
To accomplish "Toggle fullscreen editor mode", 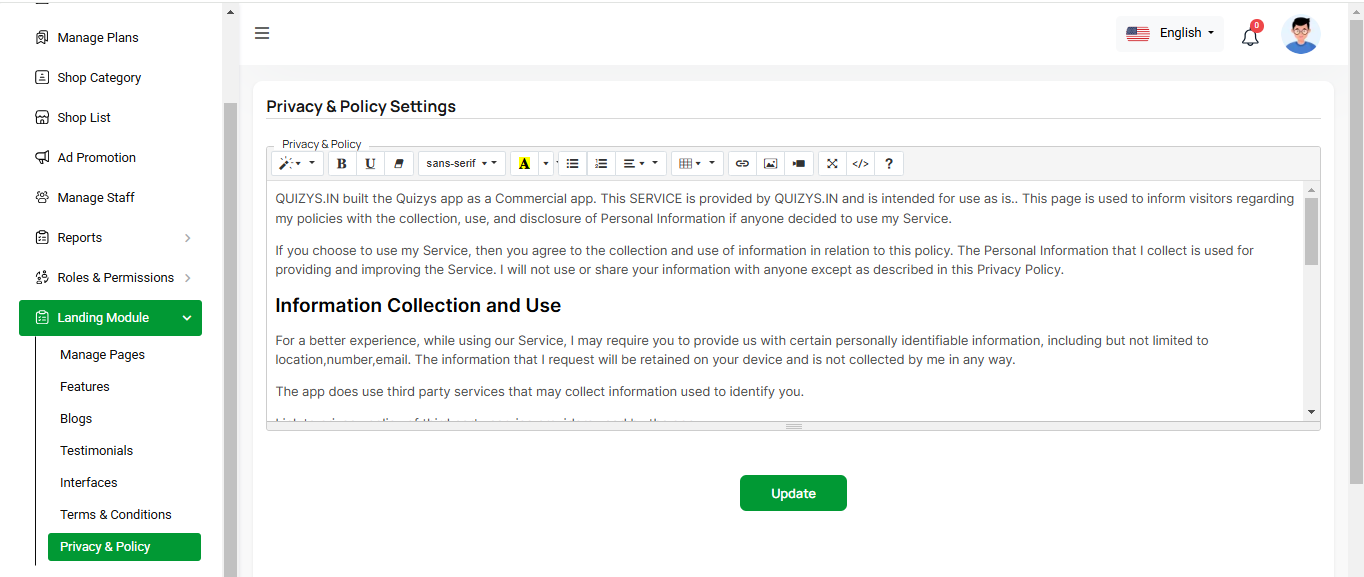I will (832, 163).
